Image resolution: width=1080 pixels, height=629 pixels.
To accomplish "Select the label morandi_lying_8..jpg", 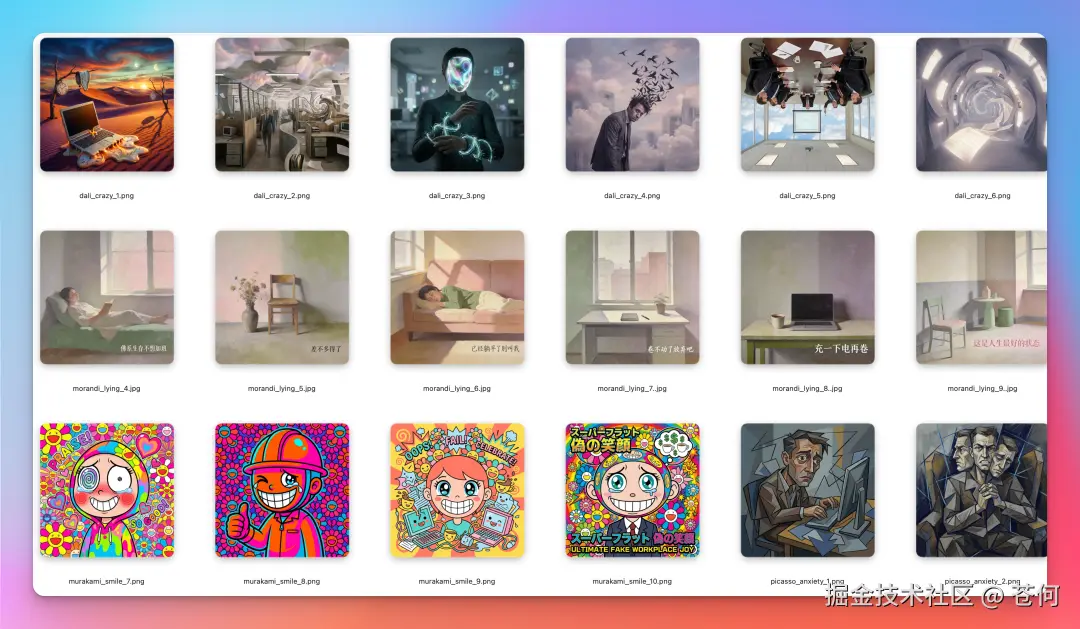I will 807,389.
